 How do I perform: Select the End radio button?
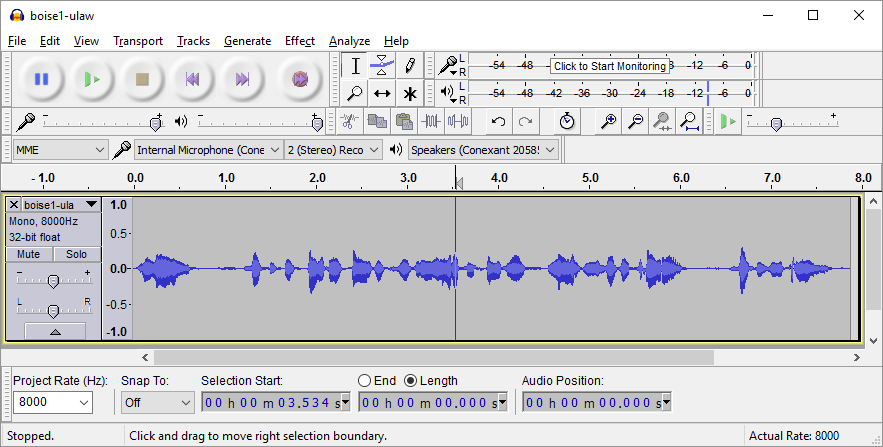point(365,381)
